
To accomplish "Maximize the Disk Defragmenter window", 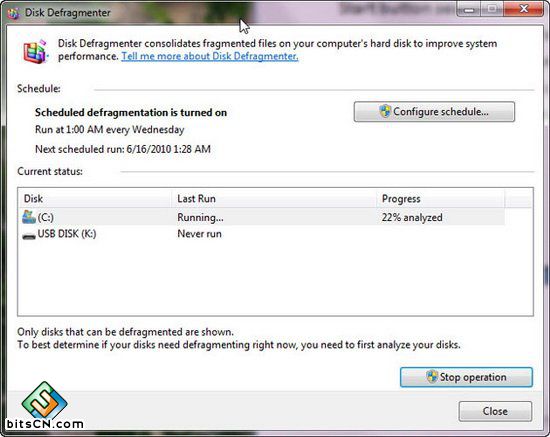I will tap(492, 9).
